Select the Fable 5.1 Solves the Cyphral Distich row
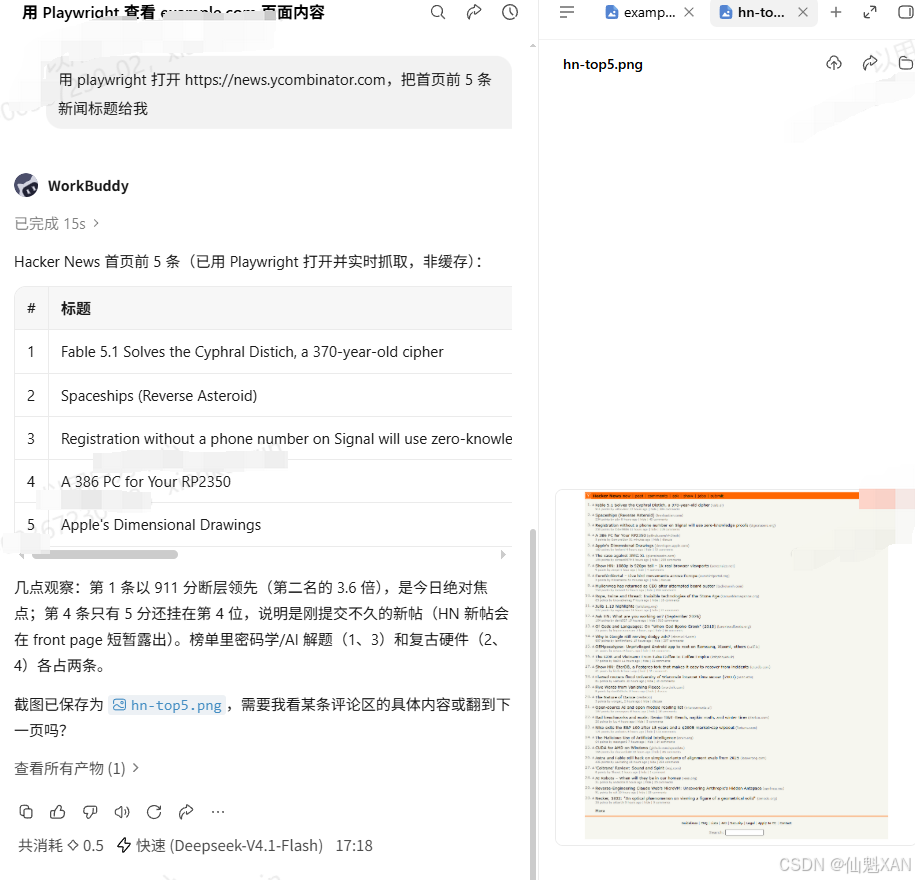Viewport: 915px width, 880px height. pyautogui.click(x=263, y=352)
